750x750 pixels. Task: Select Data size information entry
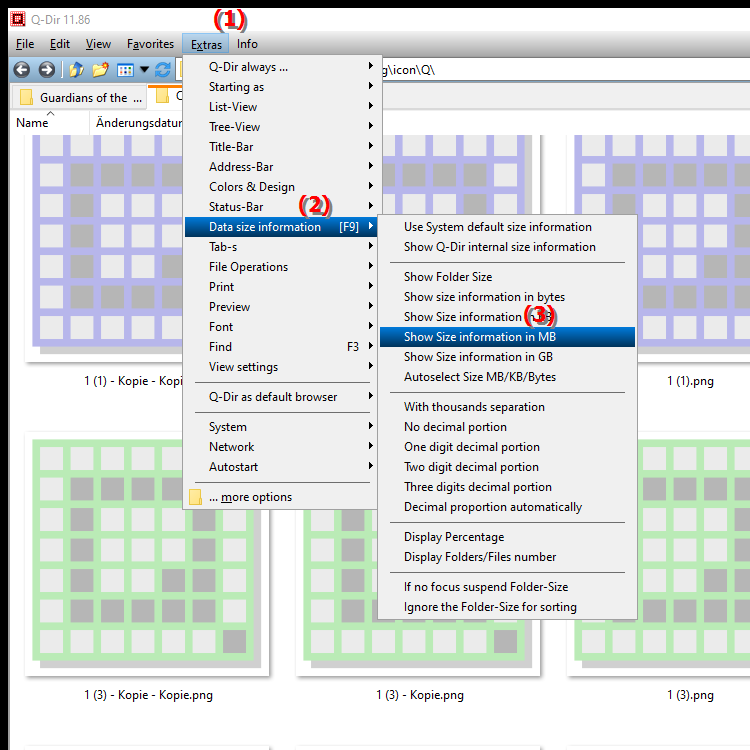pos(281,227)
